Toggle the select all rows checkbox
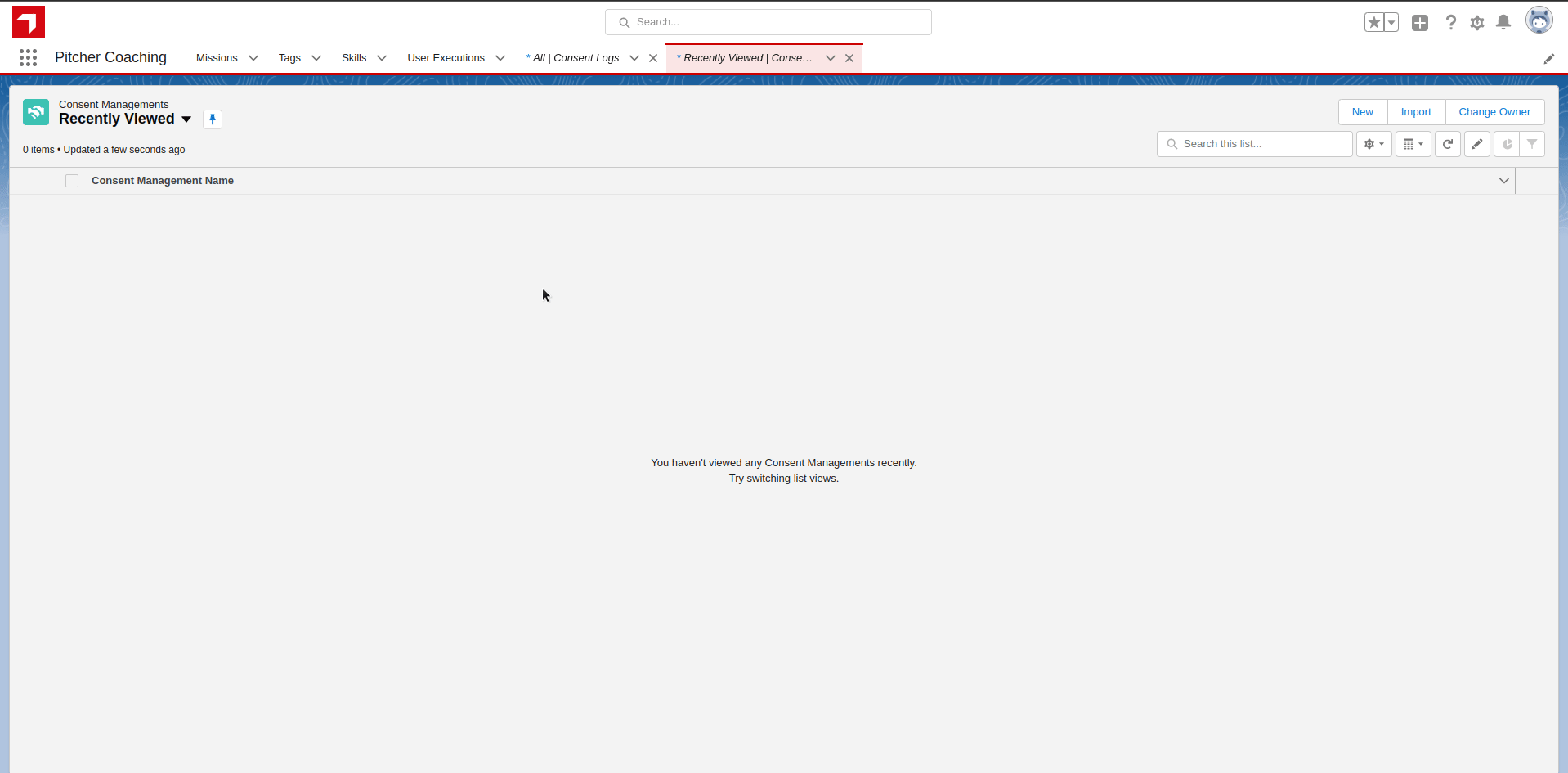1568x773 pixels. 72,181
